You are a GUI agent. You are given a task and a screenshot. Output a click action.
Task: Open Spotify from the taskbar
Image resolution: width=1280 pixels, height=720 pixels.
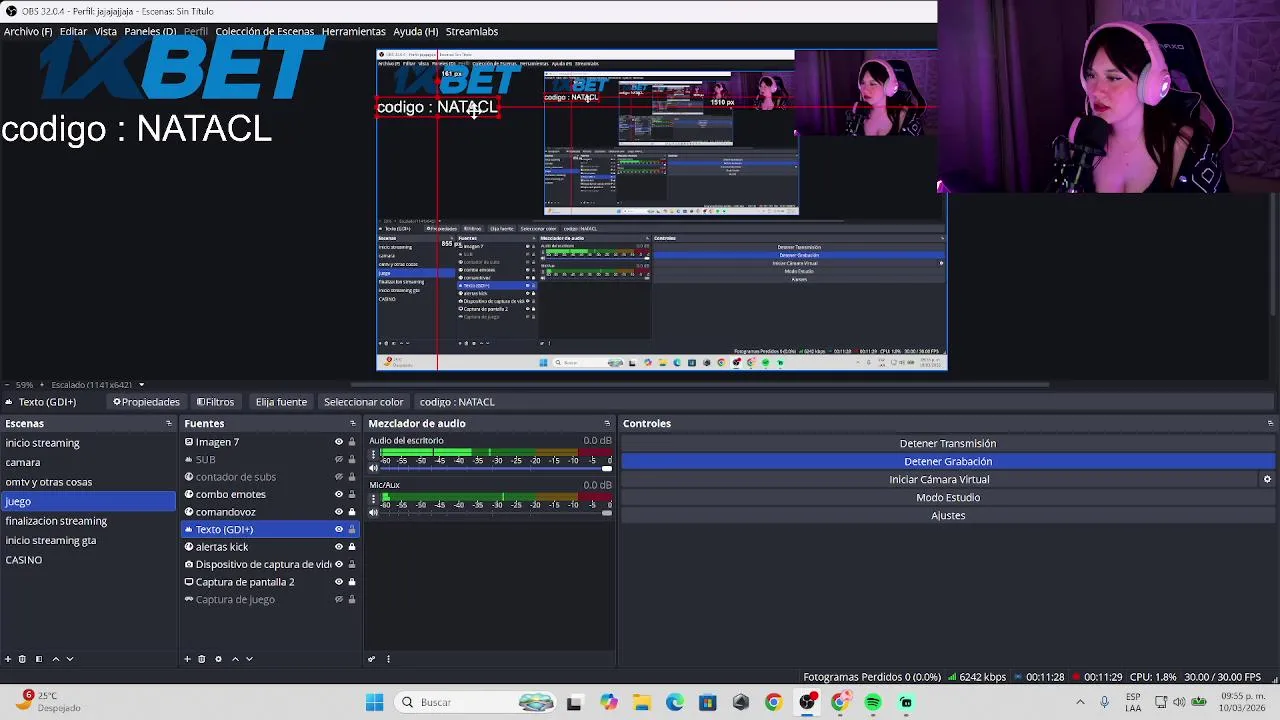pos(873,702)
